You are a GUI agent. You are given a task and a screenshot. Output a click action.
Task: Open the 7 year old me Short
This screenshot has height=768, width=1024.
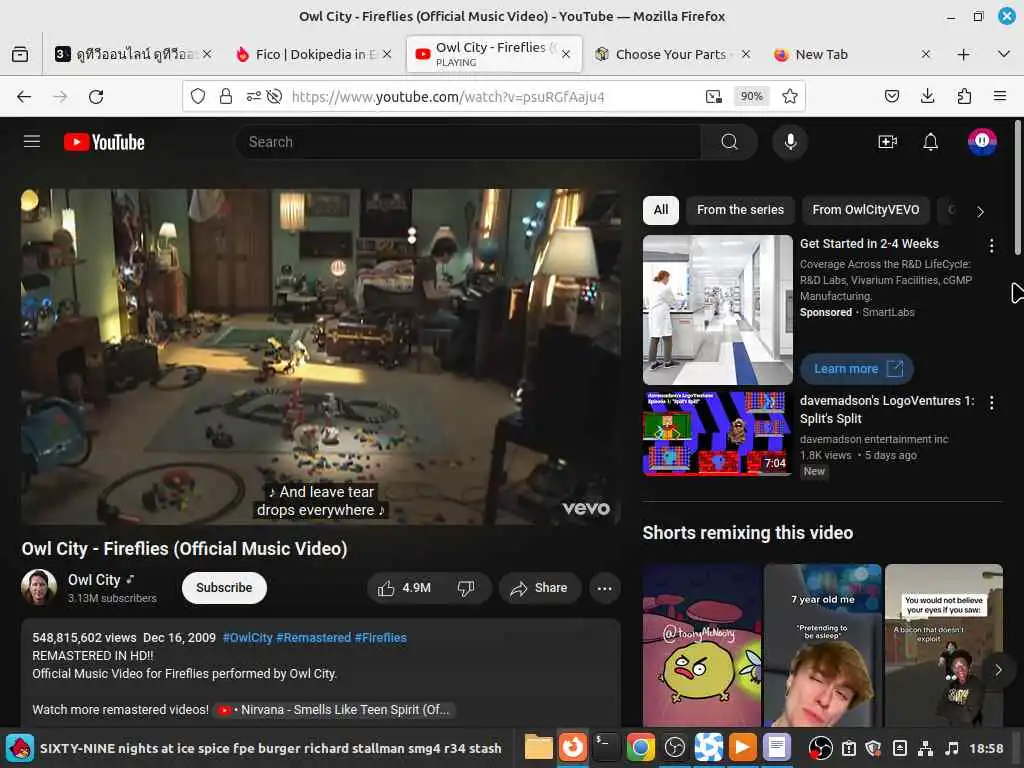pyautogui.click(x=823, y=647)
